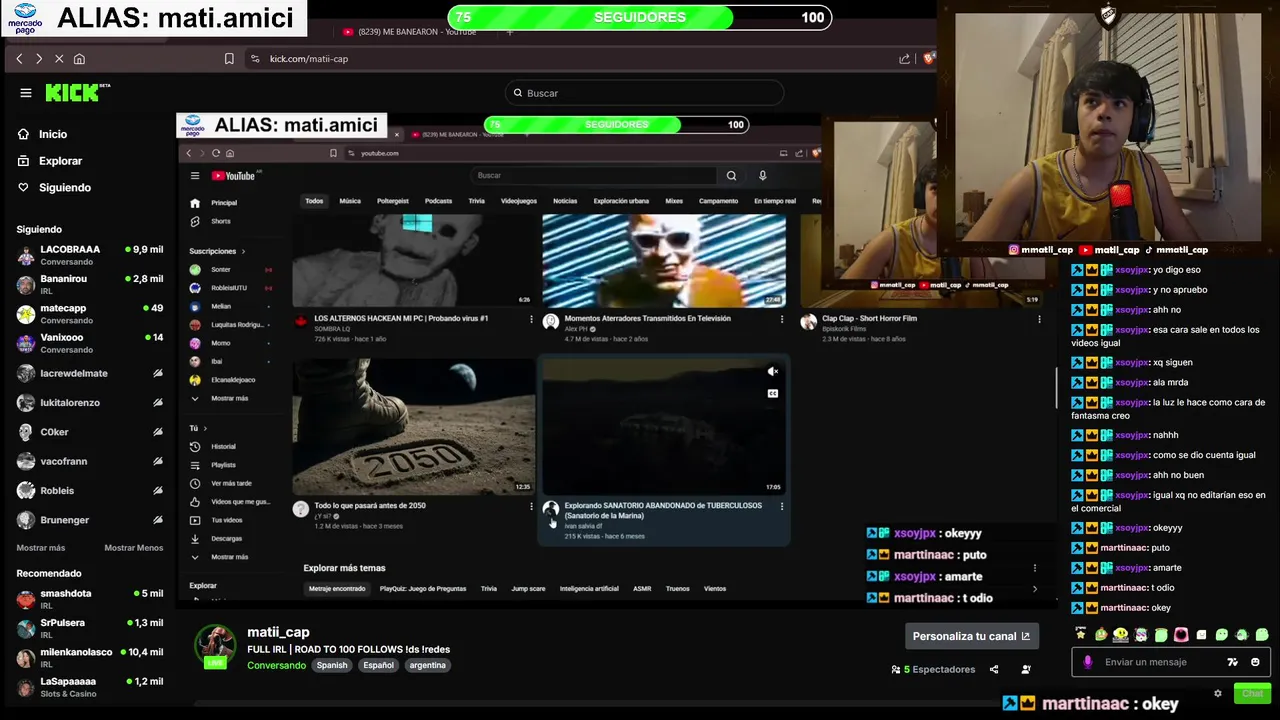Pick the white square face emote
This screenshot has width=1280, height=720.
pos(1201,634)
